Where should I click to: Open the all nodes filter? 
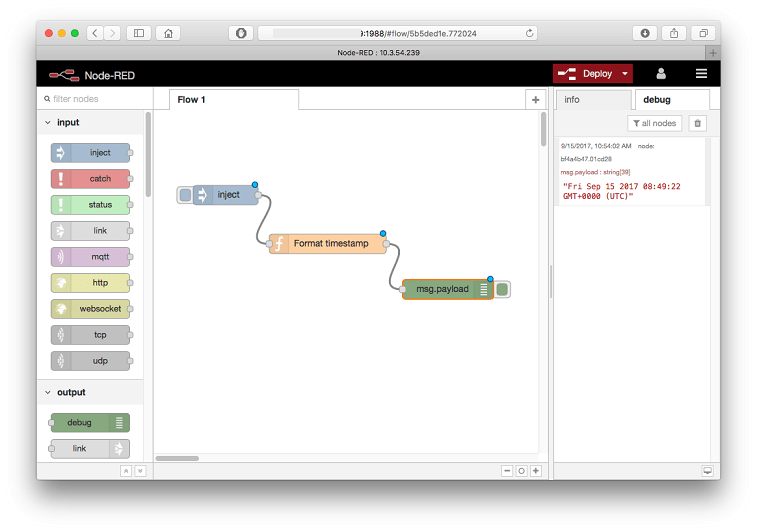pyautogui.click(x=655, y=124)
